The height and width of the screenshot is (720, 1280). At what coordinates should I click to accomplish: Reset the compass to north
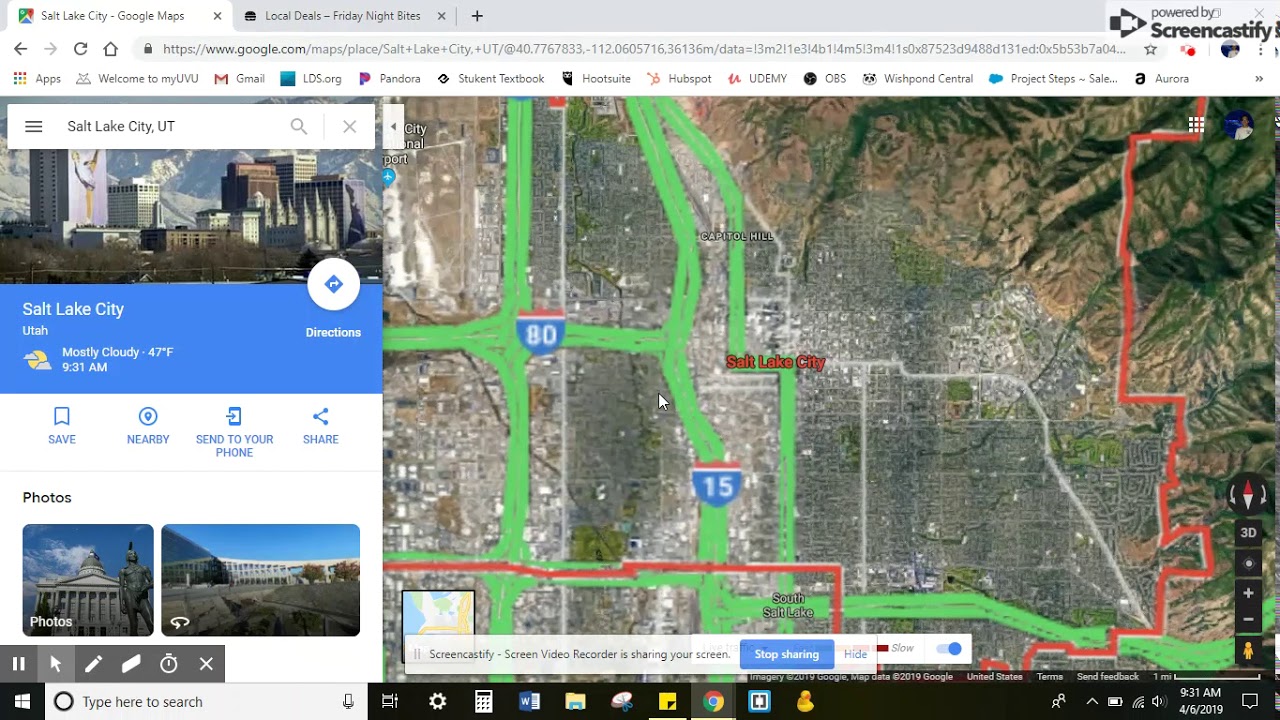click(x=1248, y=495)
